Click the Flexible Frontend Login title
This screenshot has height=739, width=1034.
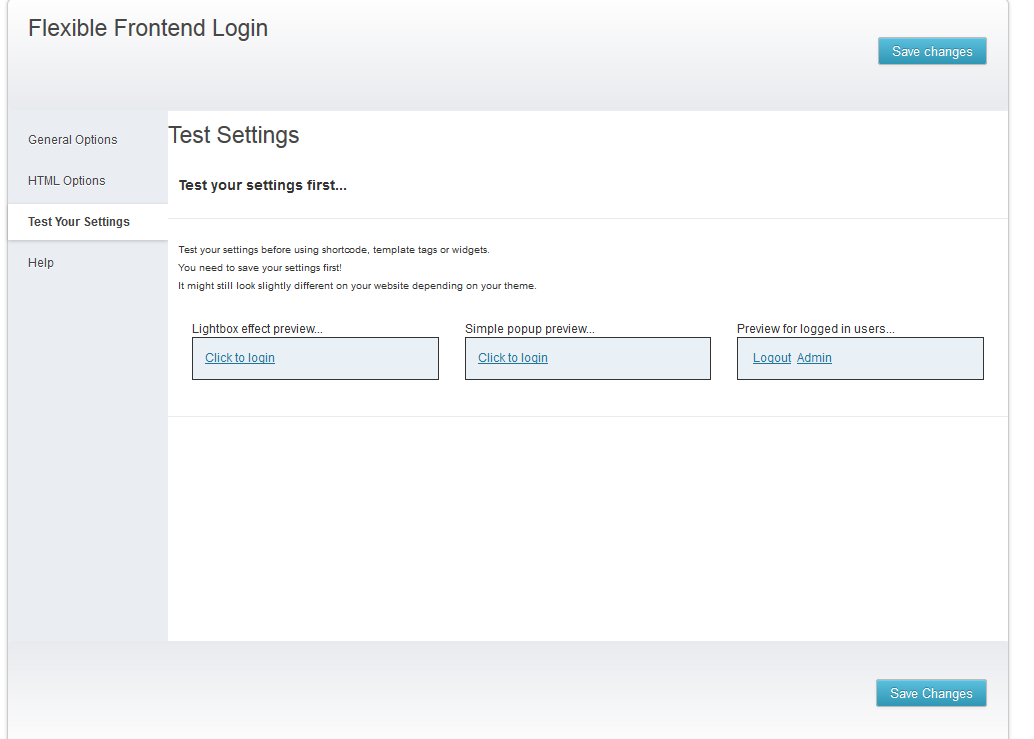148,28
